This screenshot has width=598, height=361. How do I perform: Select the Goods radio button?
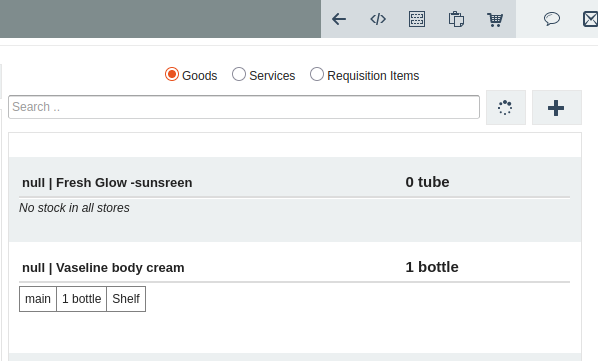click(172, 74)
